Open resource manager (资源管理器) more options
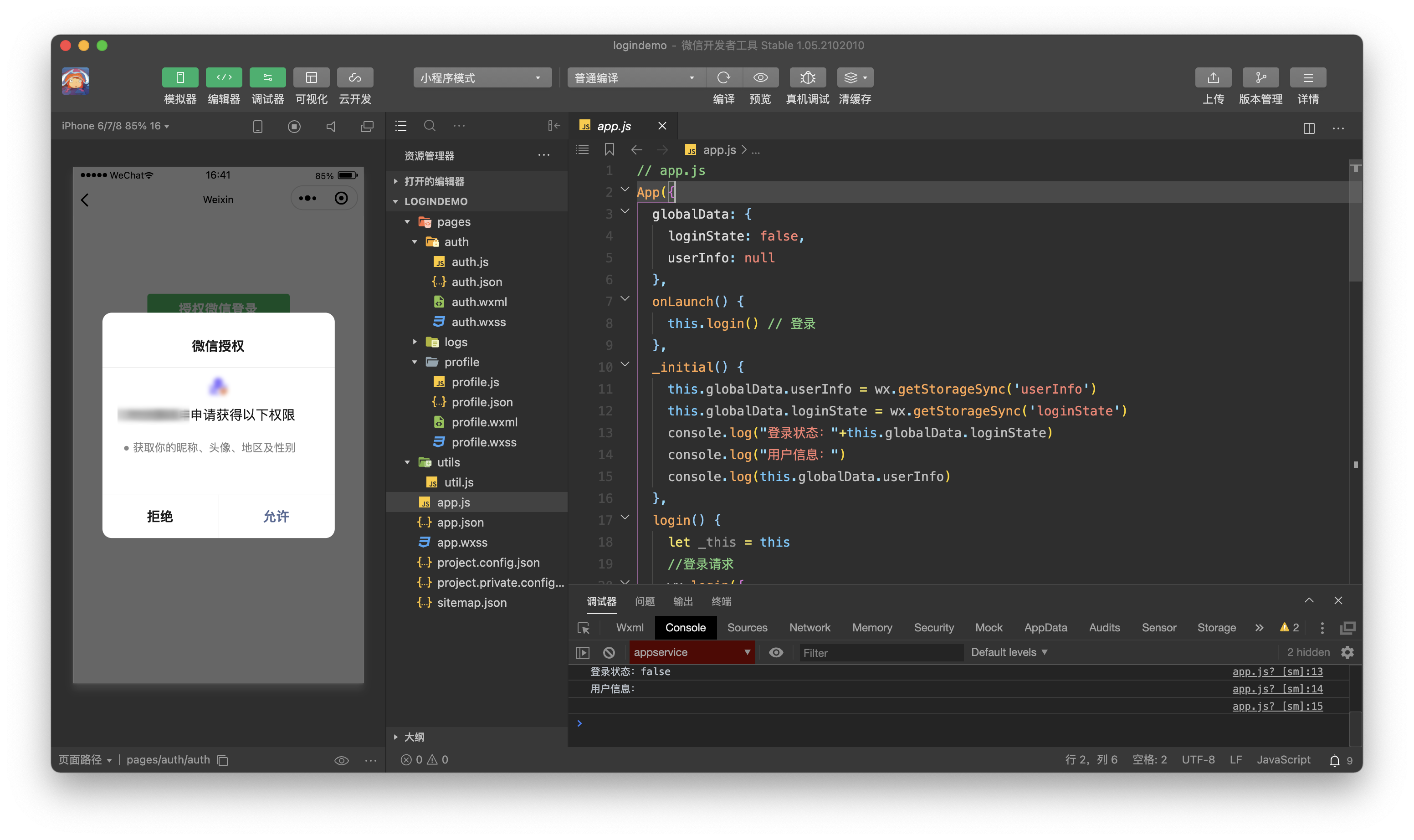 [x=544, y=155]
